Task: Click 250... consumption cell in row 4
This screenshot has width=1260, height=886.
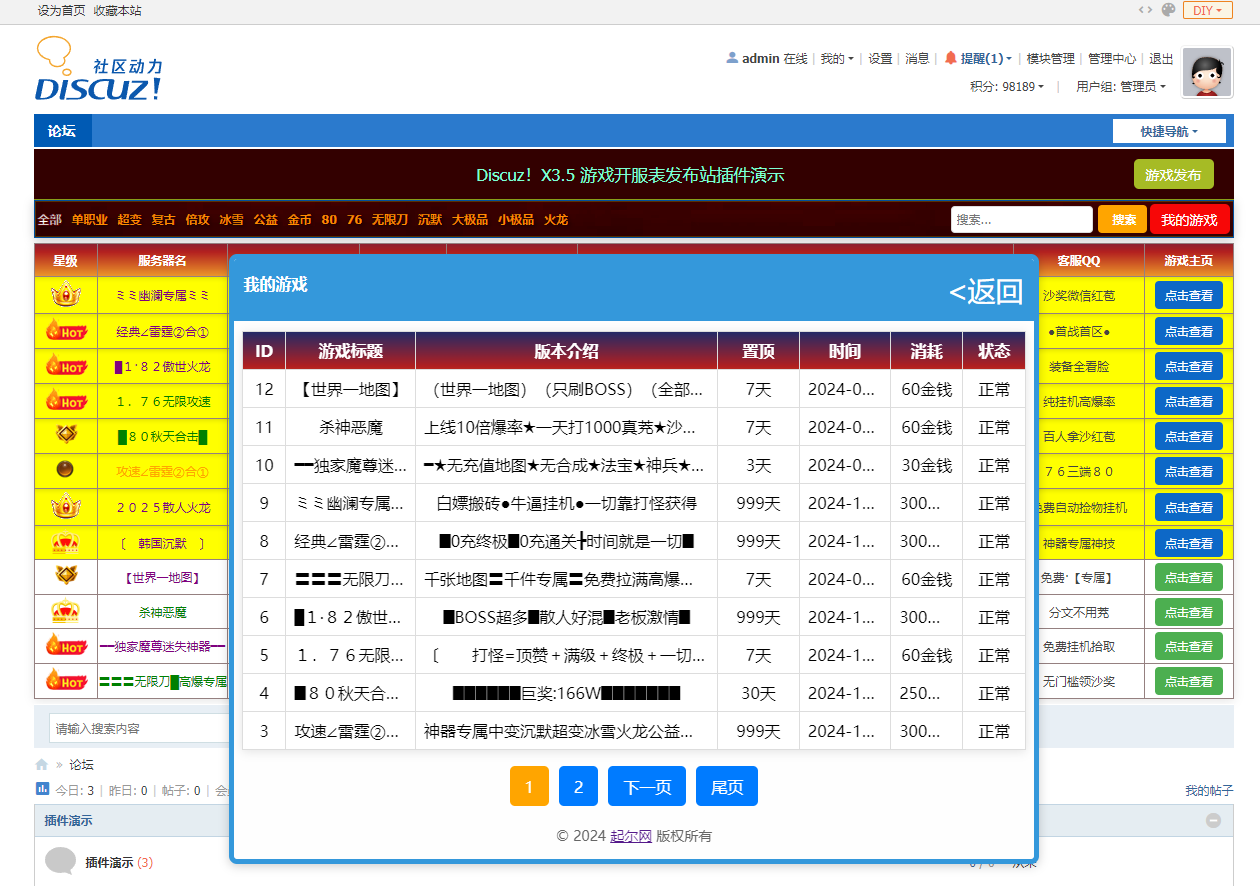Action: [926, 693]
